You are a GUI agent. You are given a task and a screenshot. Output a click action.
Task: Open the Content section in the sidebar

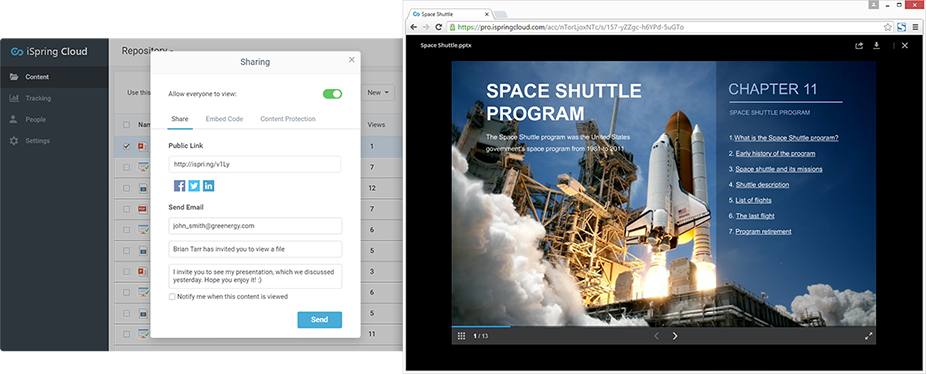(x=54, y=77)
